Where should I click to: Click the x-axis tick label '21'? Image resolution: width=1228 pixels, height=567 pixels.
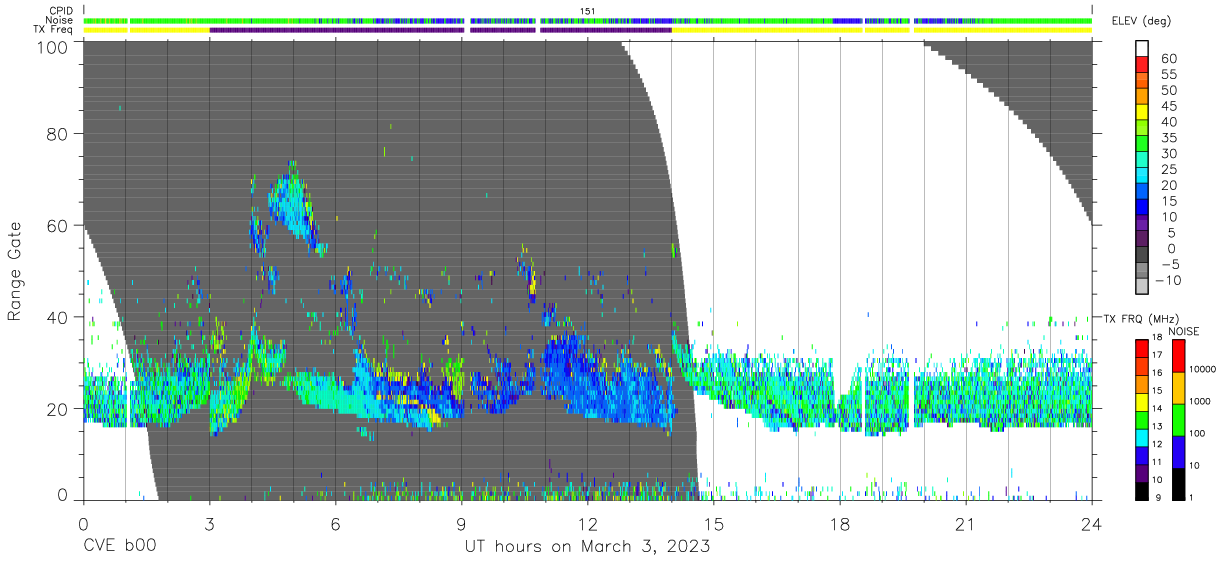click(x=965, y=524)
